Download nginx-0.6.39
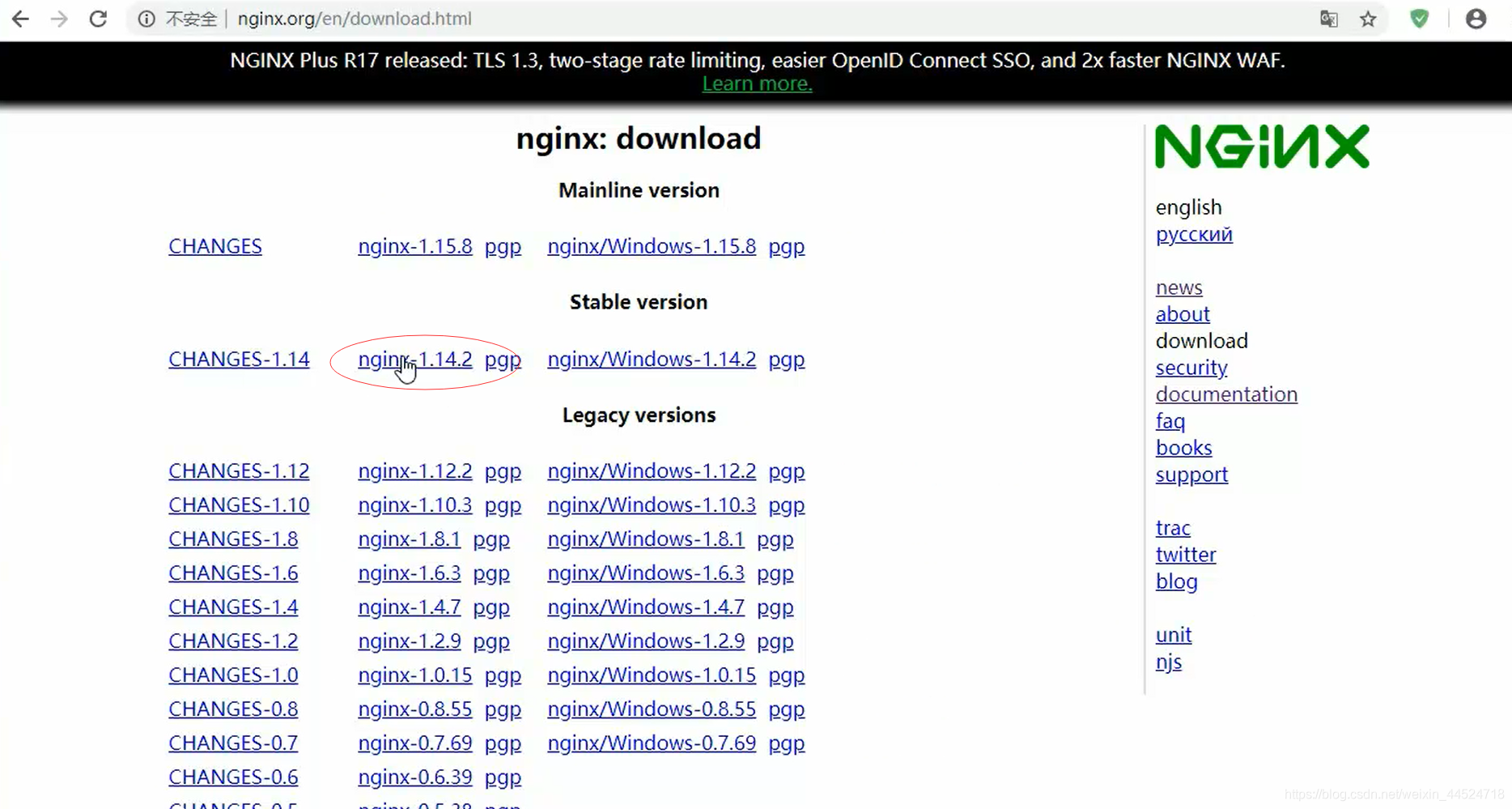Image resolution: width=1512 pixels, height=809 pixels. 415,777
